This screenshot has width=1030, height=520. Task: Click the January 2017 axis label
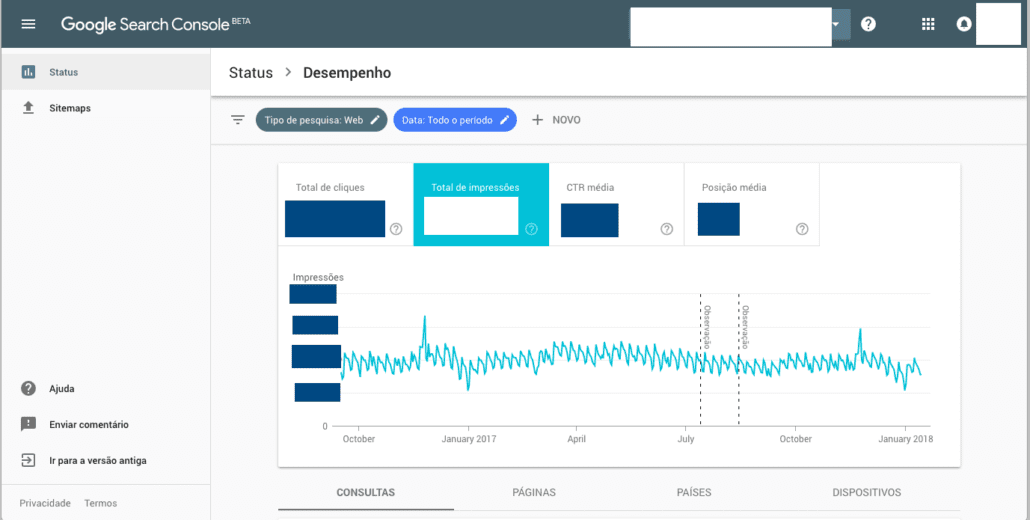pos(468,439)
